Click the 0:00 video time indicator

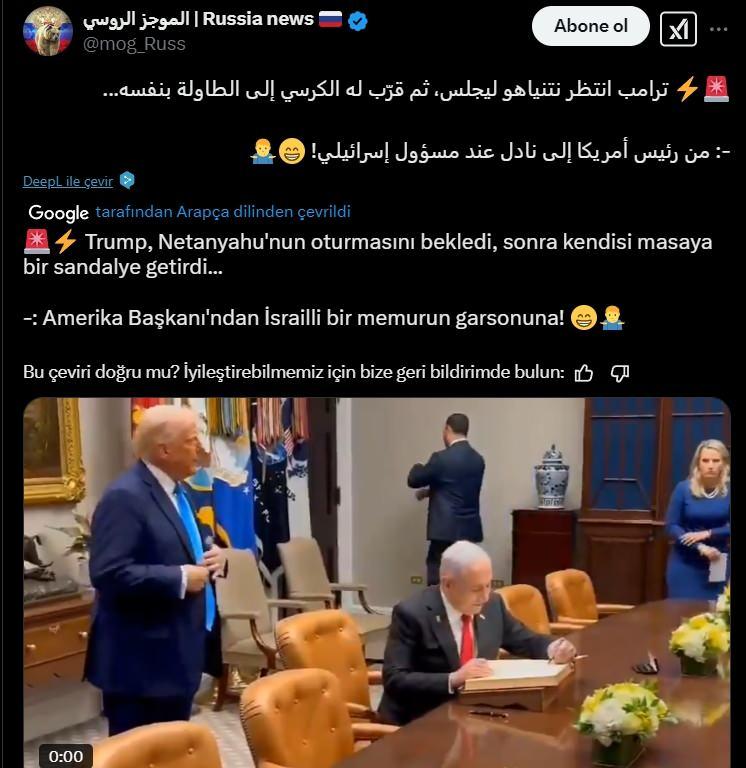(66, 756)
